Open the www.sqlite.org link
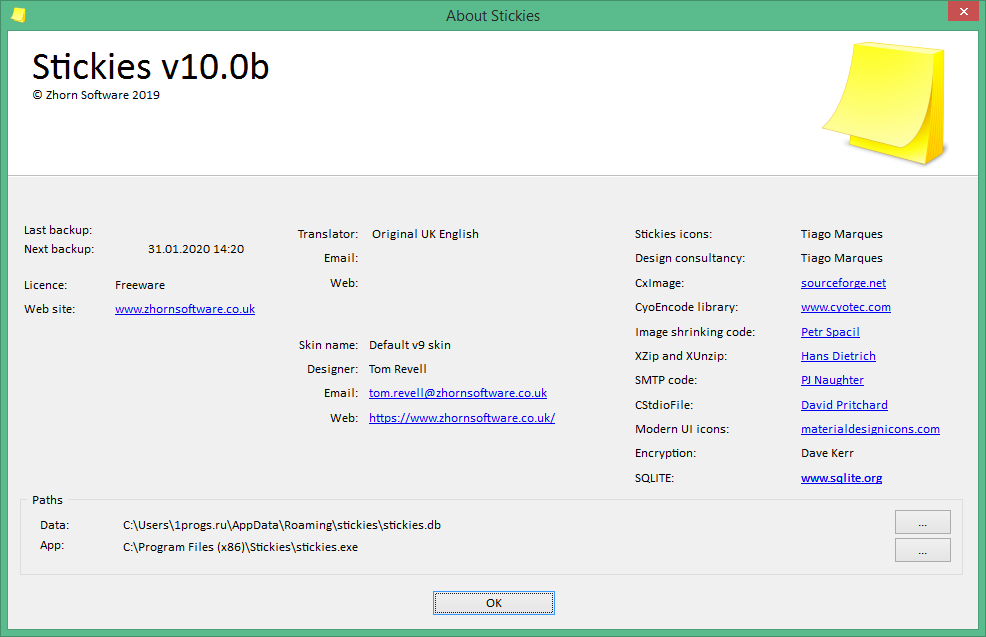986x637 pixels. click(x=841, y=478)
